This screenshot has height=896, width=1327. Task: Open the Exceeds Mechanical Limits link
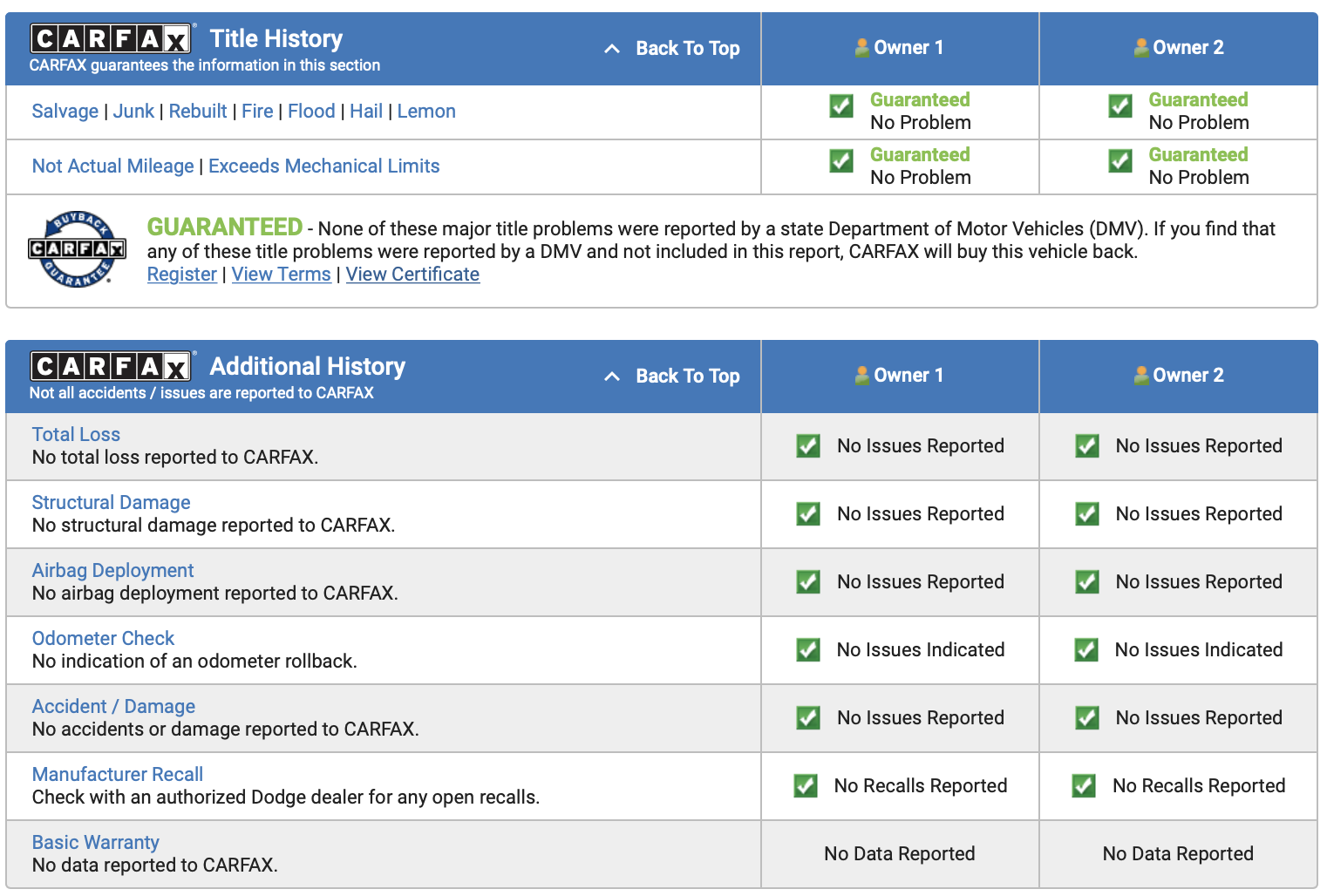pyautogui.click(x=324, y=166)
